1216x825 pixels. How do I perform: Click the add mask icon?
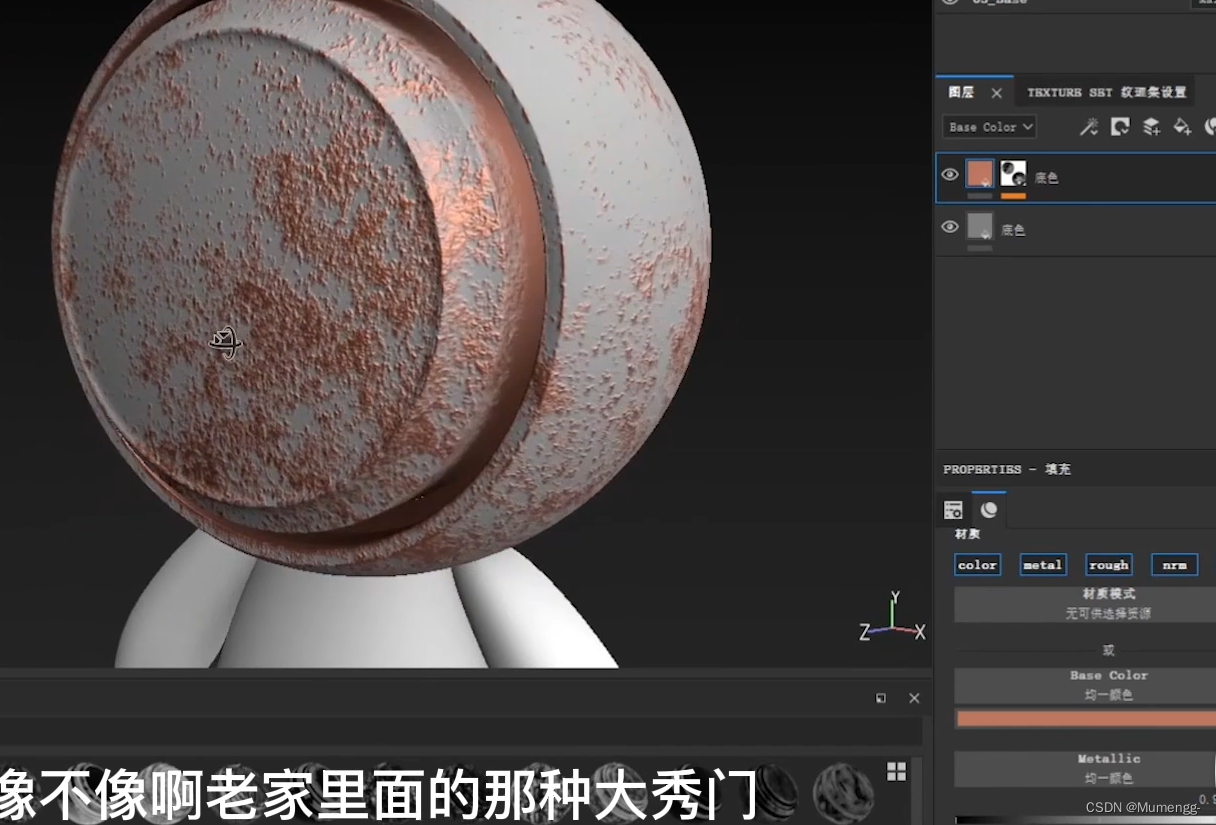tap(1120, 127)
